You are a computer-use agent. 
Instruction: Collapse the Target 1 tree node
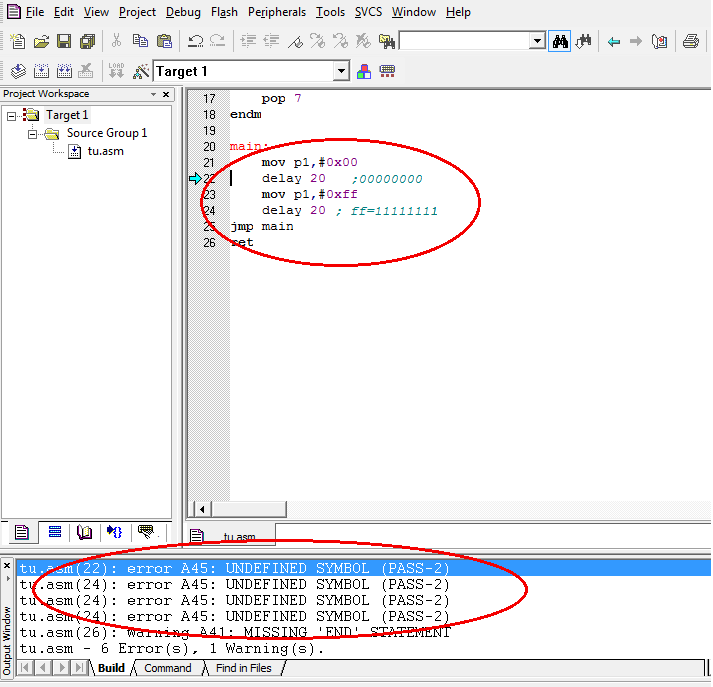point(12,115)
